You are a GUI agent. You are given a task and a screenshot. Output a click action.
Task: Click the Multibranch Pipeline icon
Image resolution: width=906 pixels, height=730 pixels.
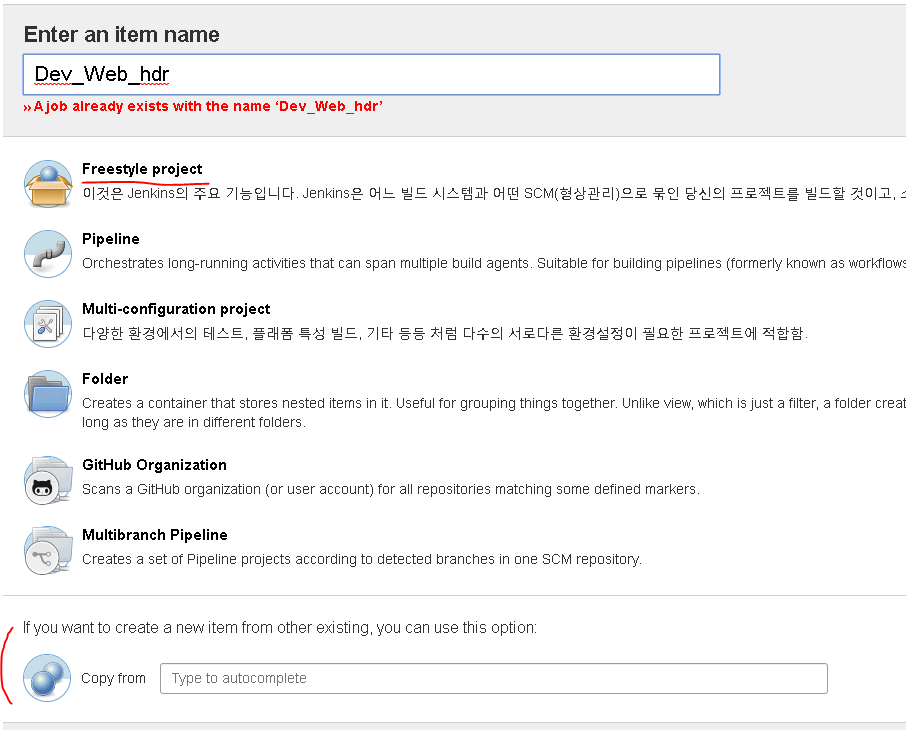point(48,550)
